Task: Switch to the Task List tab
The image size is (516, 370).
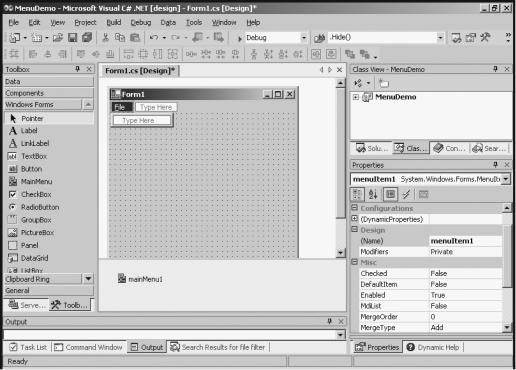Action: (28, 347)
